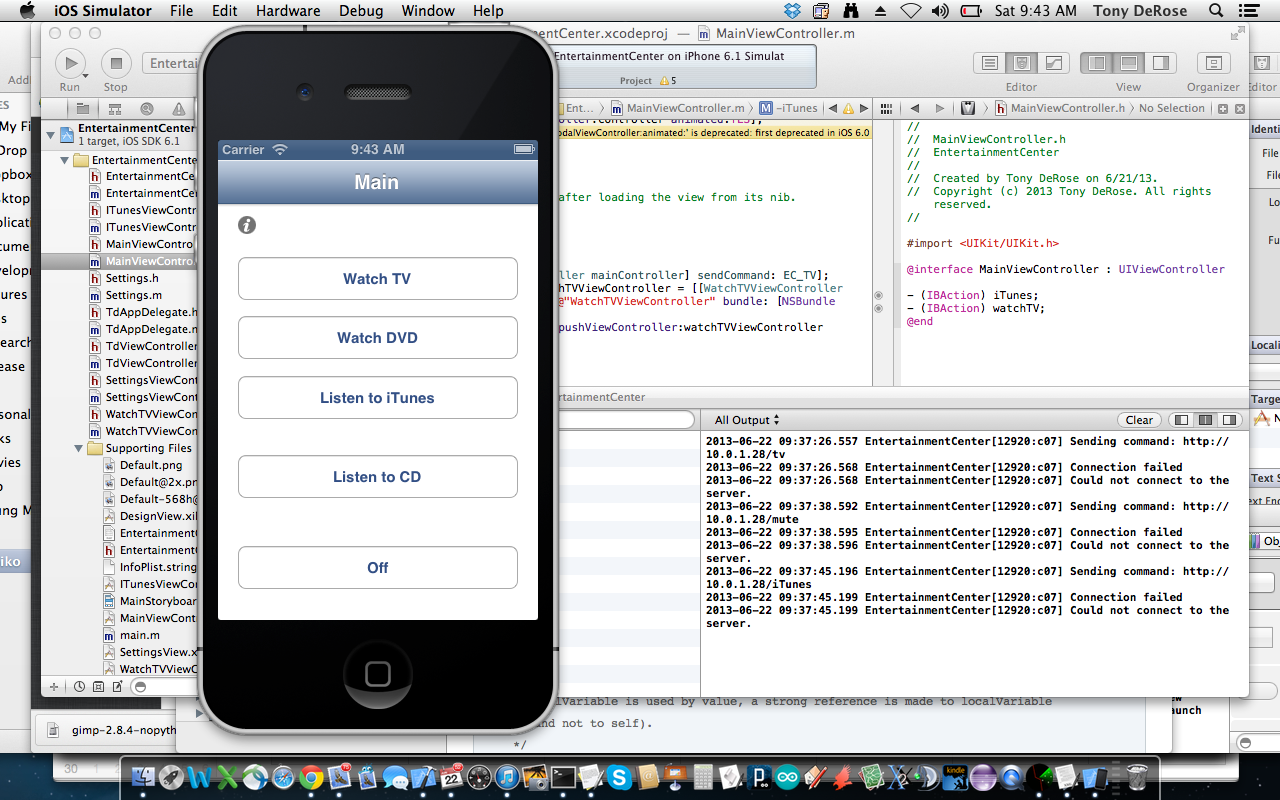This screenshot has height=800, width=1280.
Task: Show the Search navigator tab icon
Action: [147, 108]
